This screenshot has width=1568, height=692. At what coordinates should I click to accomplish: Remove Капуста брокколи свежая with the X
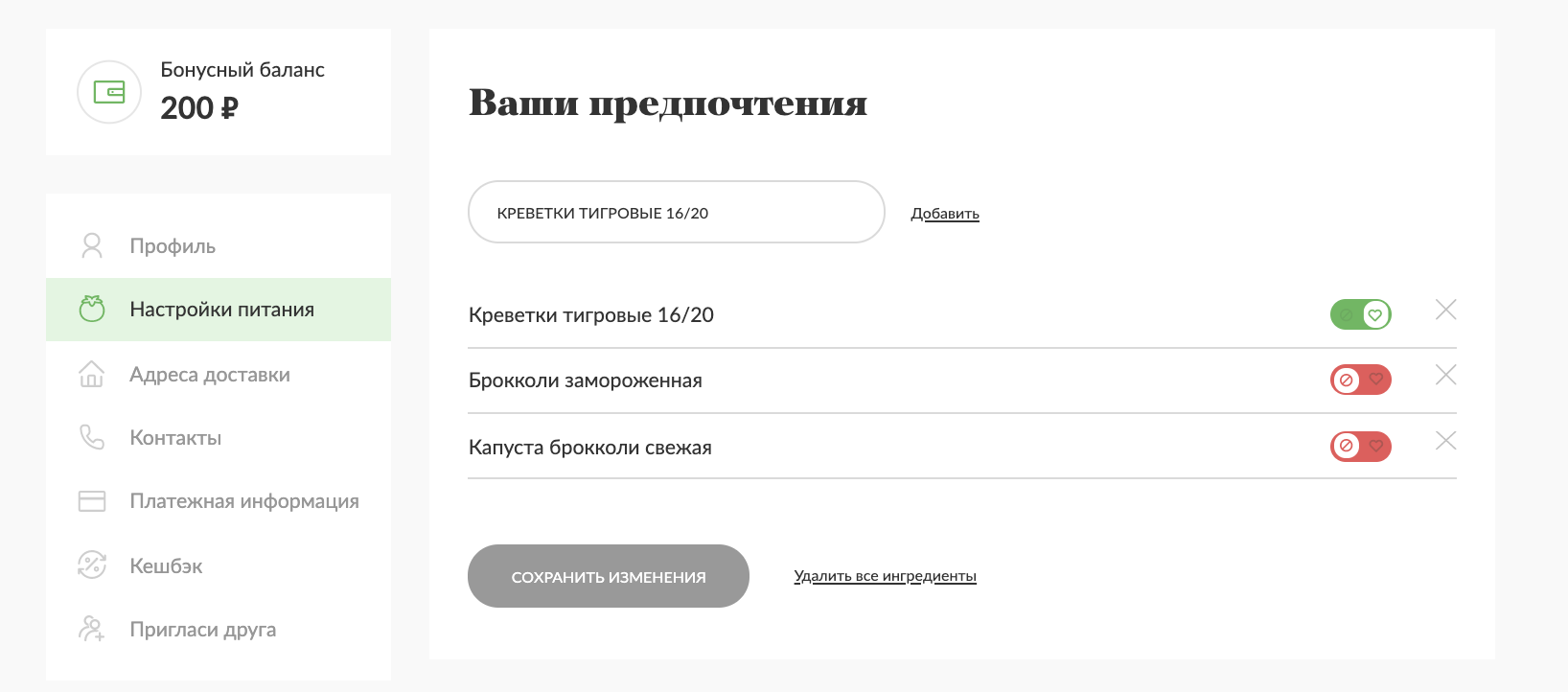tap(1445, 441)
